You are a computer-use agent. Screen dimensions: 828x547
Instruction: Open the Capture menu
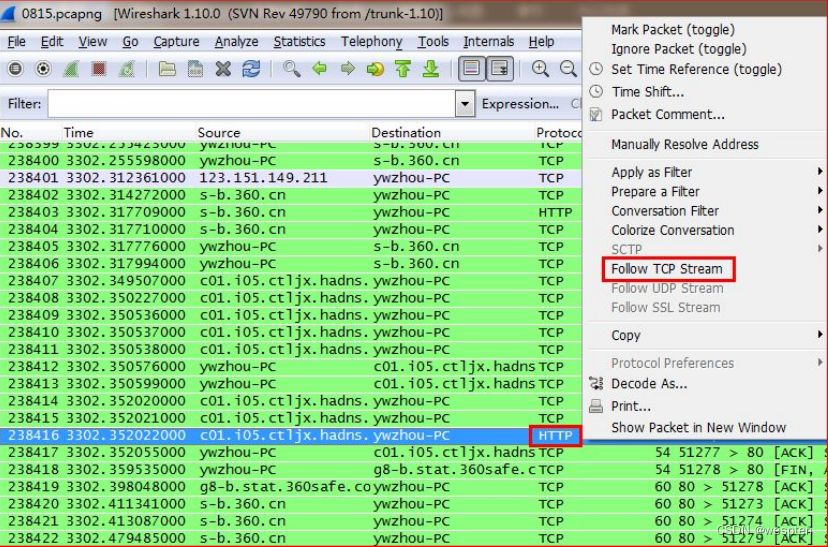tap(176, 42)
